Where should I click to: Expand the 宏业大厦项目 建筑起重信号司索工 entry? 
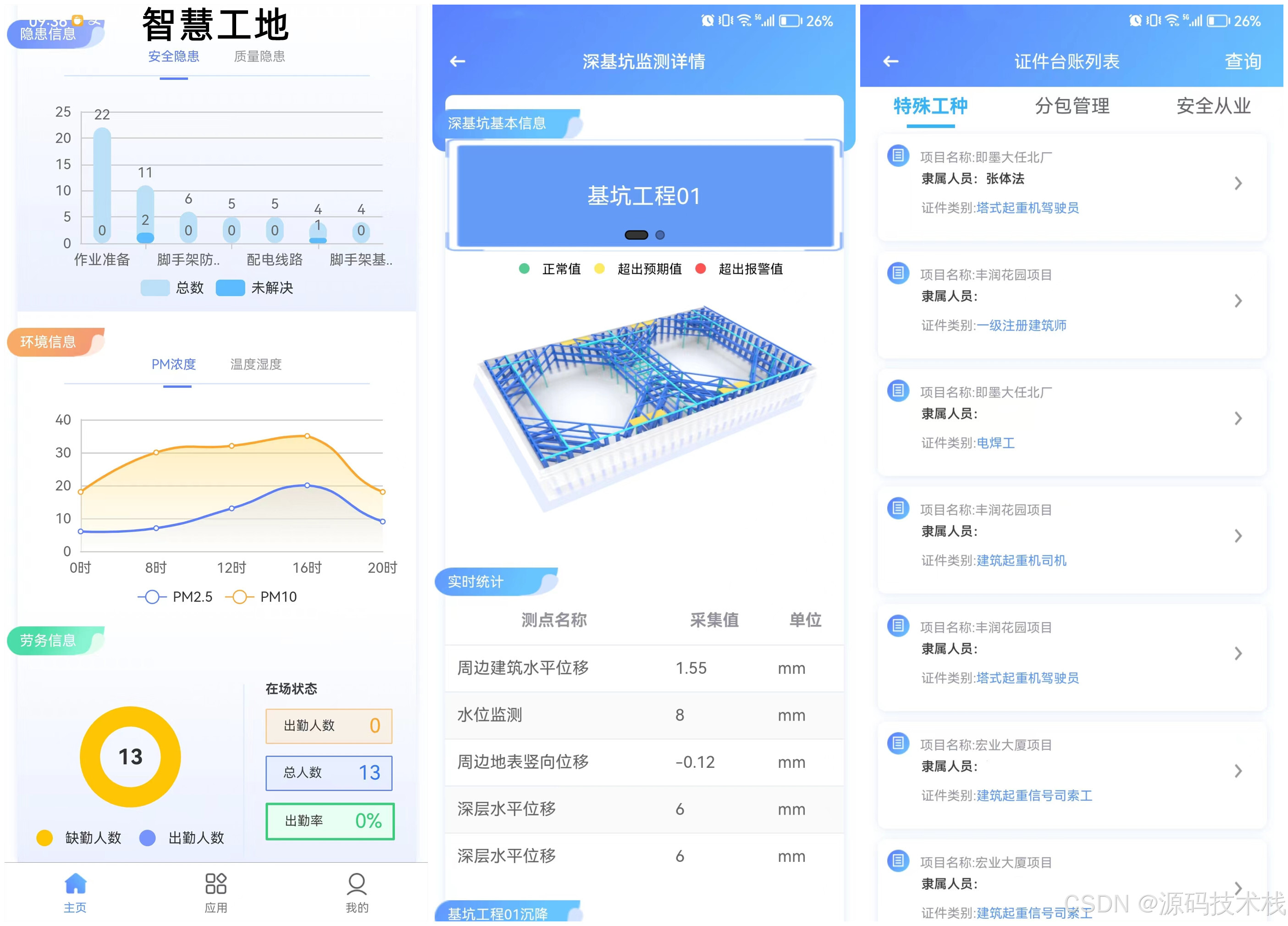pyautogui.click(x=1238, y=771)
